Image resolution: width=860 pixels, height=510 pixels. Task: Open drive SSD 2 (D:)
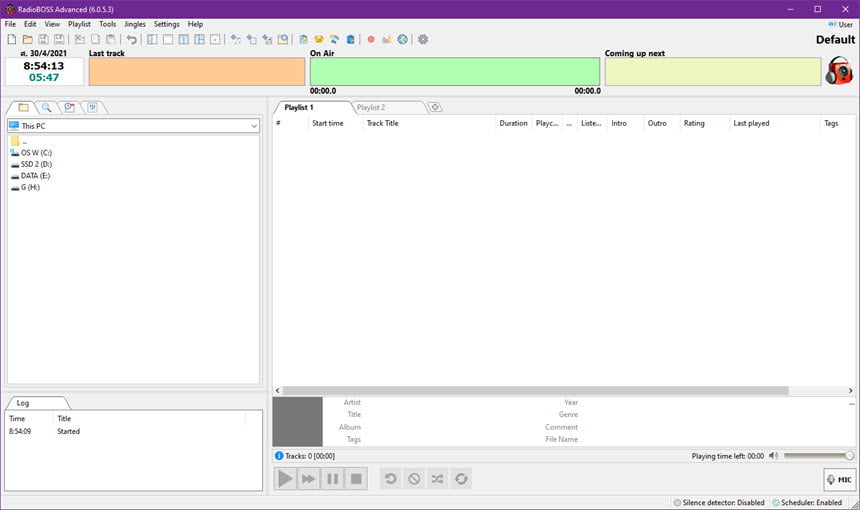tap(31, 164)
